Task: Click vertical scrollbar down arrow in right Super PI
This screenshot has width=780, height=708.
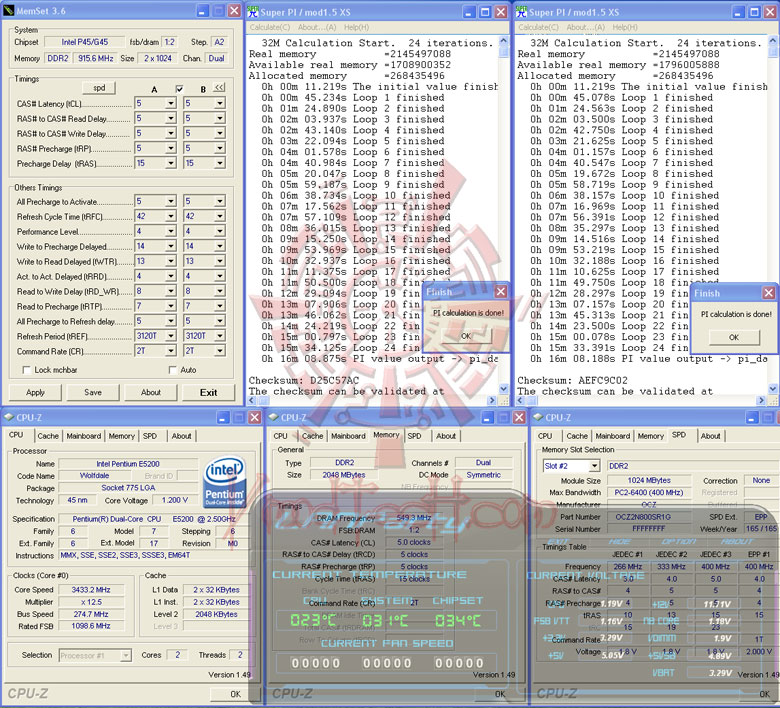Action: click(x=773, y=389)
